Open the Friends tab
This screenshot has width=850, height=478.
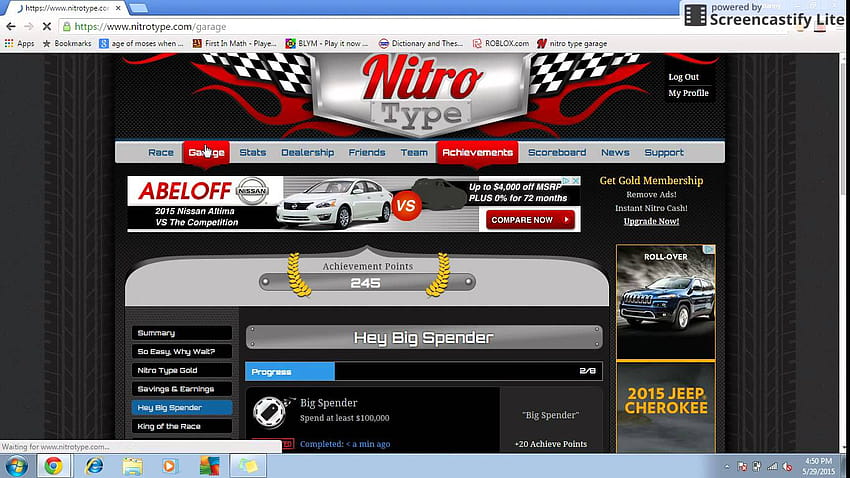(x=366, y=152)
